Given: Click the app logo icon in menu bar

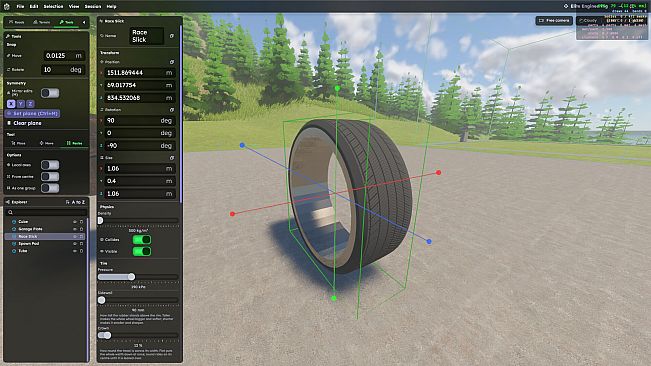Looking at the screenshot, I should pyautogui.click(x=7, y=6).
